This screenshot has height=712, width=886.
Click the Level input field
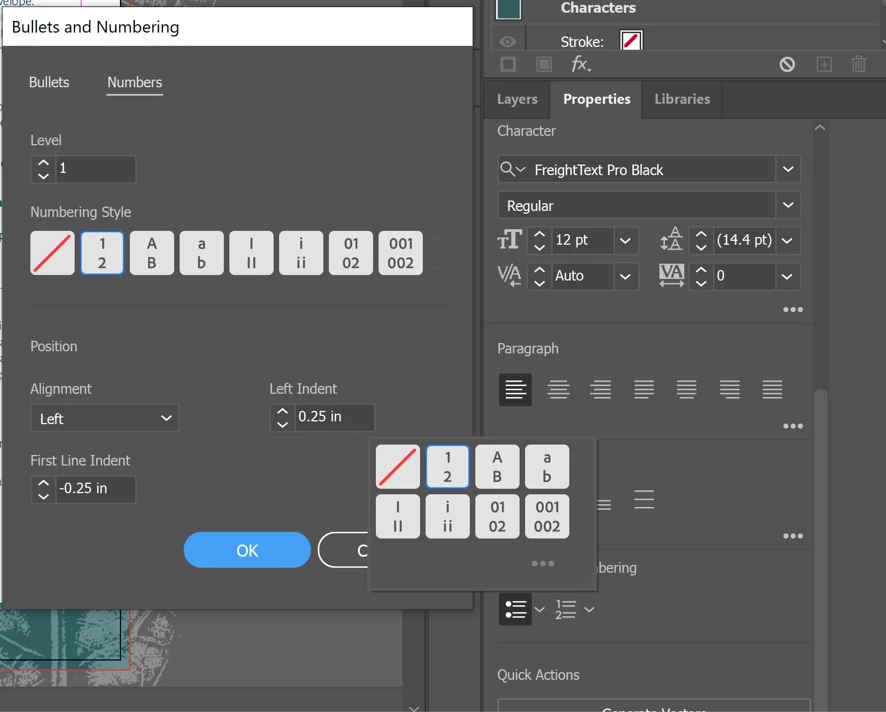95,168
